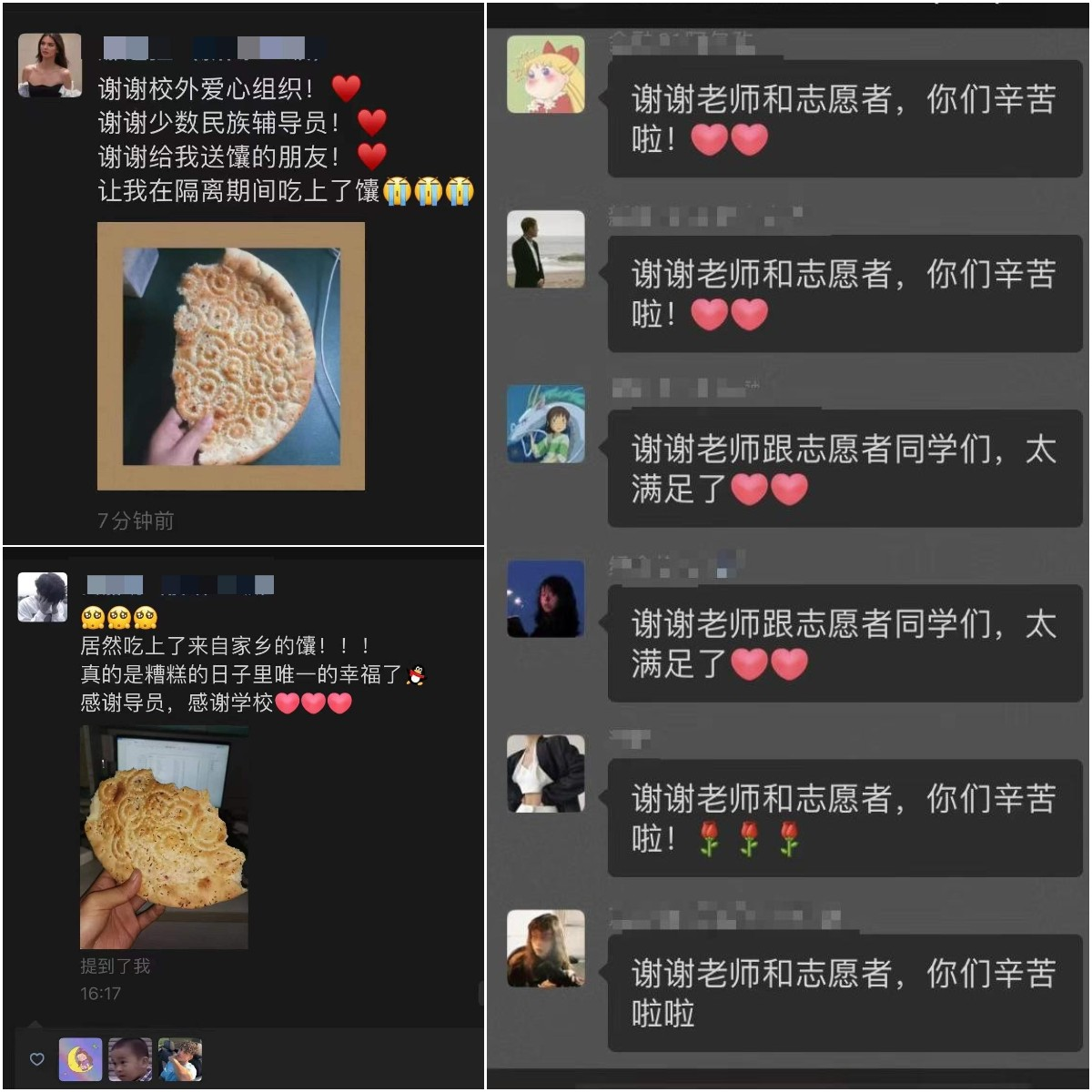Tap the '7分钟前' timestamp

[x=136, y=521]
